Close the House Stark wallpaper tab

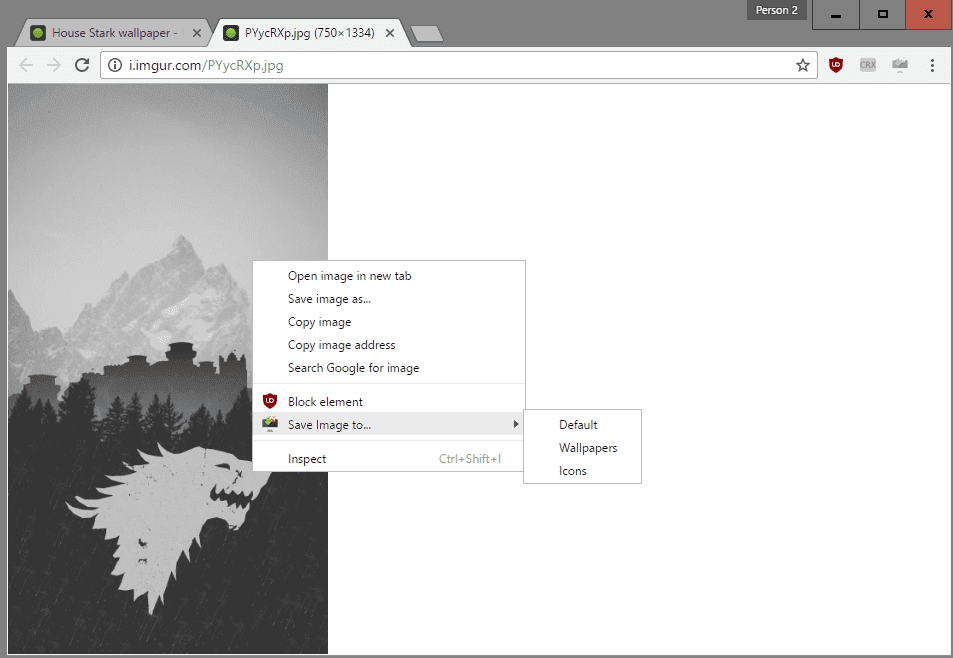[197, 33]
